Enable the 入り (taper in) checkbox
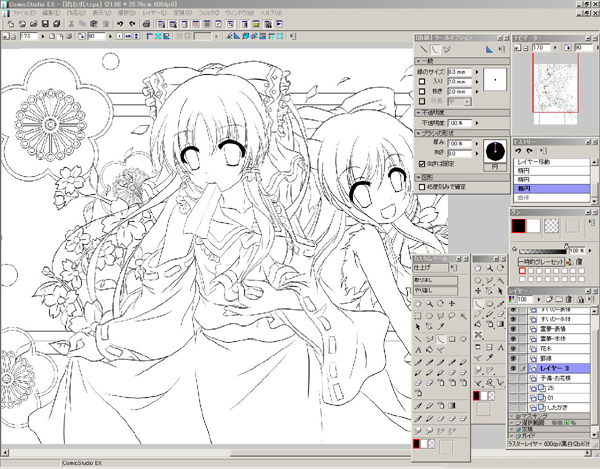600x469 pixels. [422, 81]
